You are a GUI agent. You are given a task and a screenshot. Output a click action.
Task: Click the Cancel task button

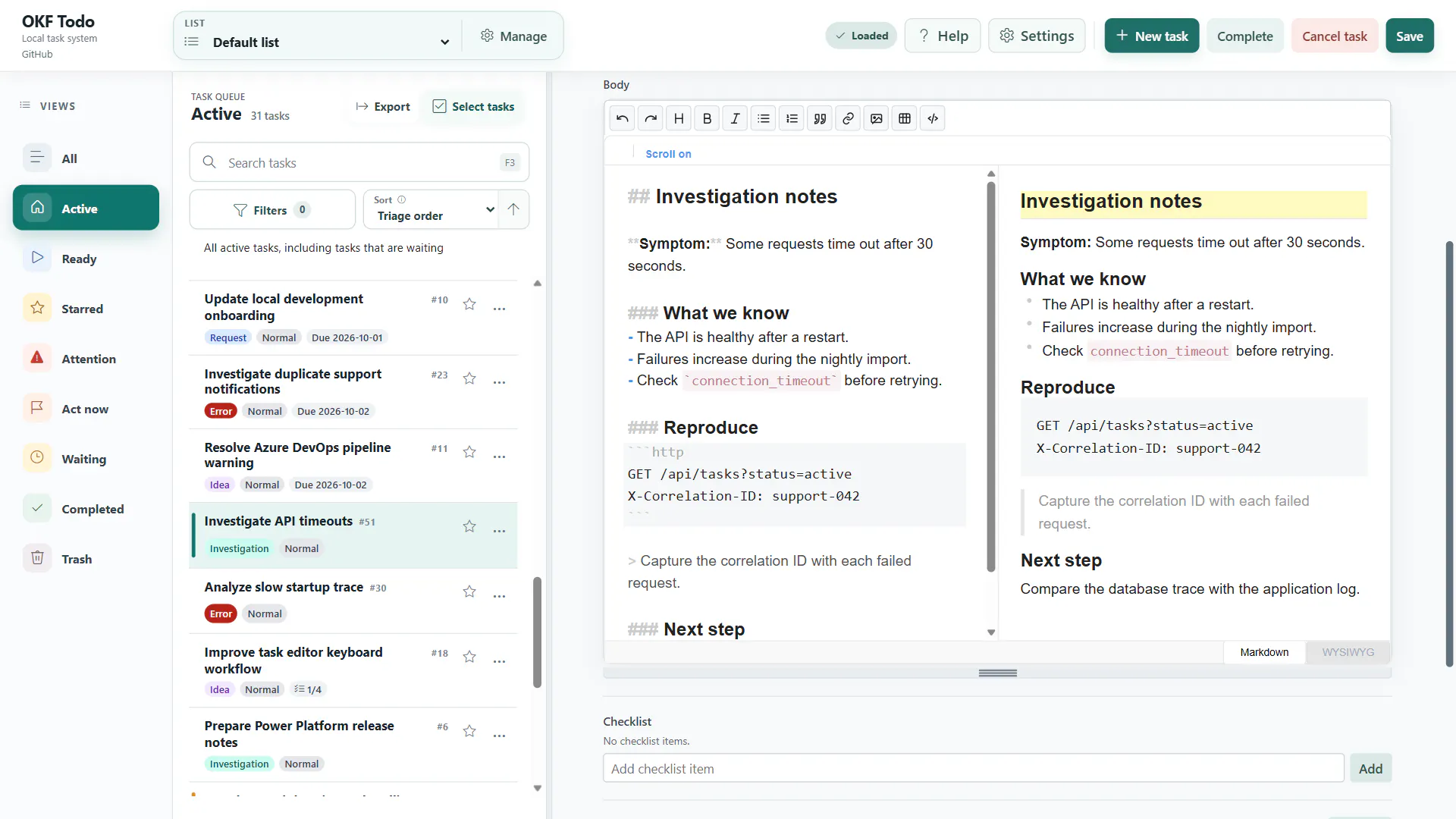coord(1334,36)
